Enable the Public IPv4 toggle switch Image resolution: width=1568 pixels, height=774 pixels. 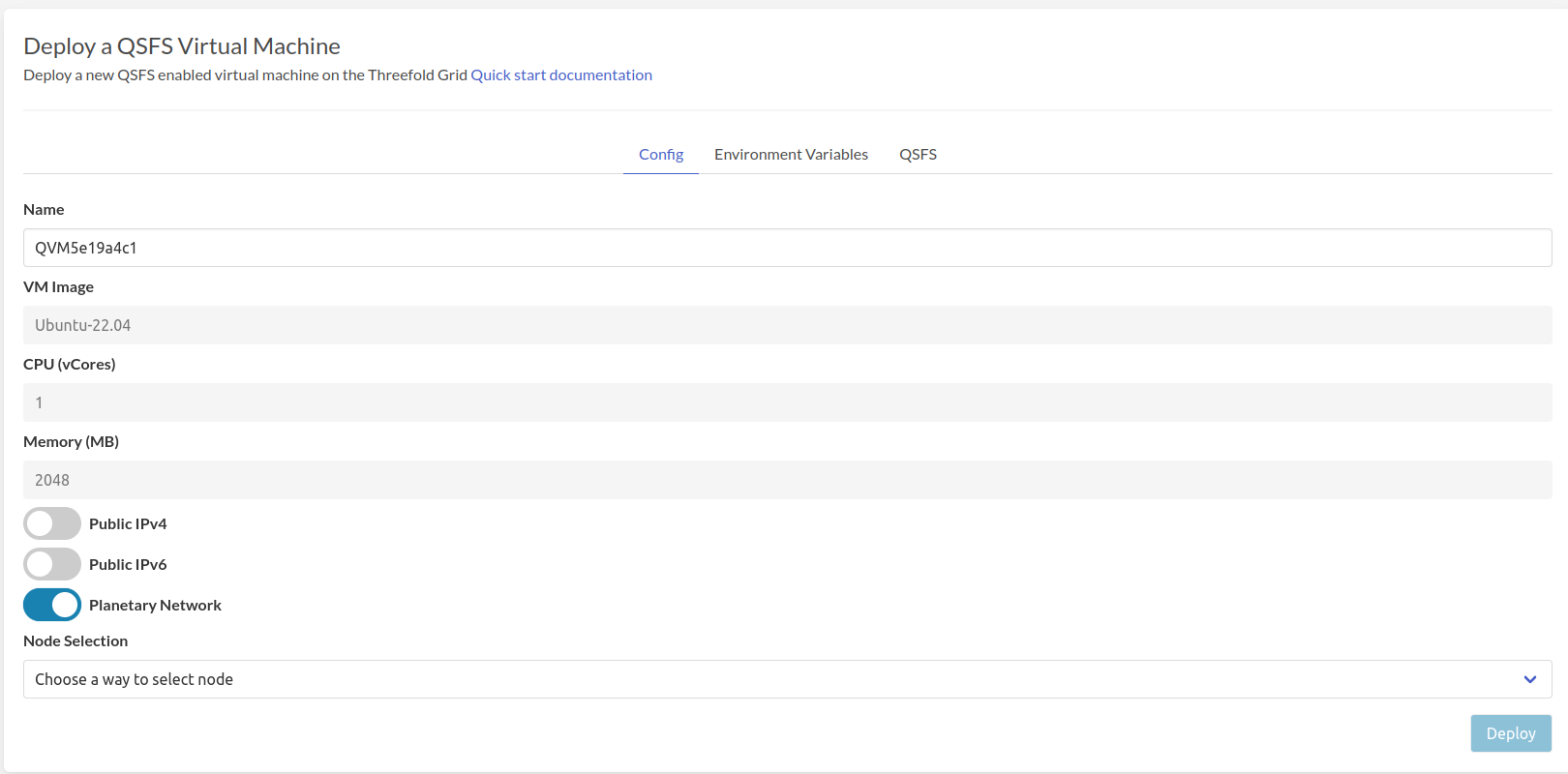click(52, 523)
